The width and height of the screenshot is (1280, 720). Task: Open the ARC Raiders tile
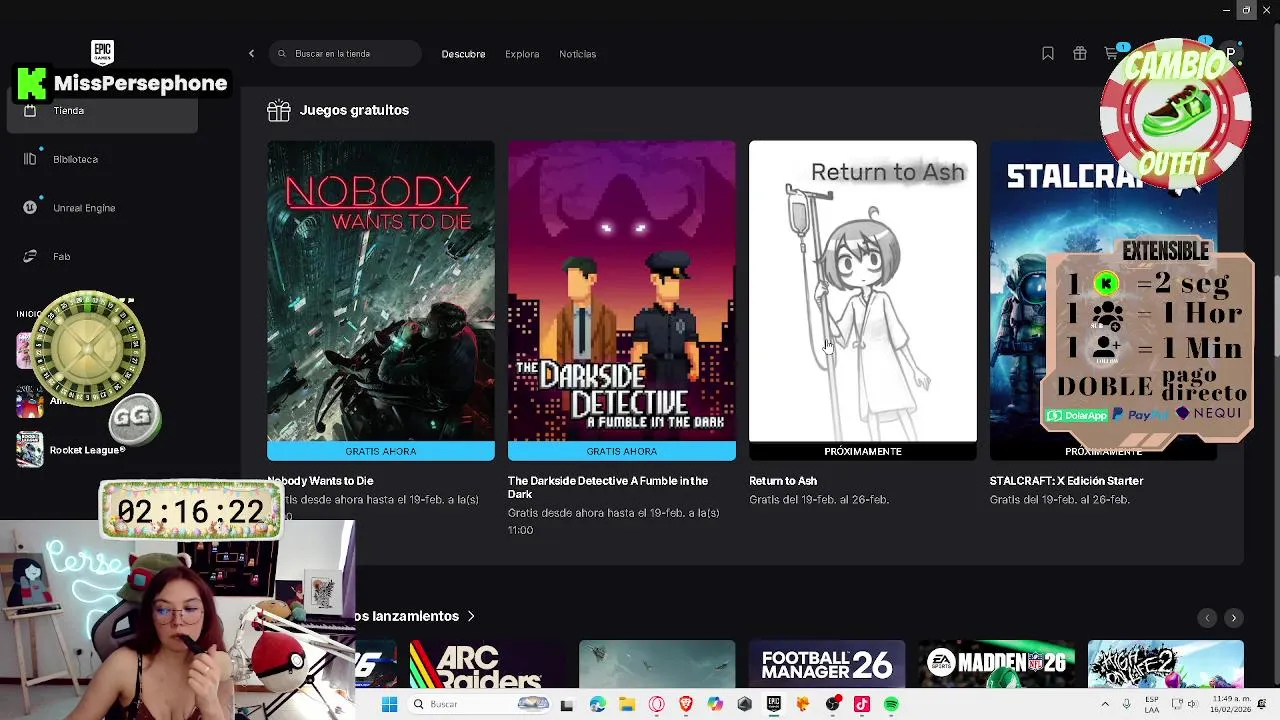pyautogui.click(x=488, y=665)
